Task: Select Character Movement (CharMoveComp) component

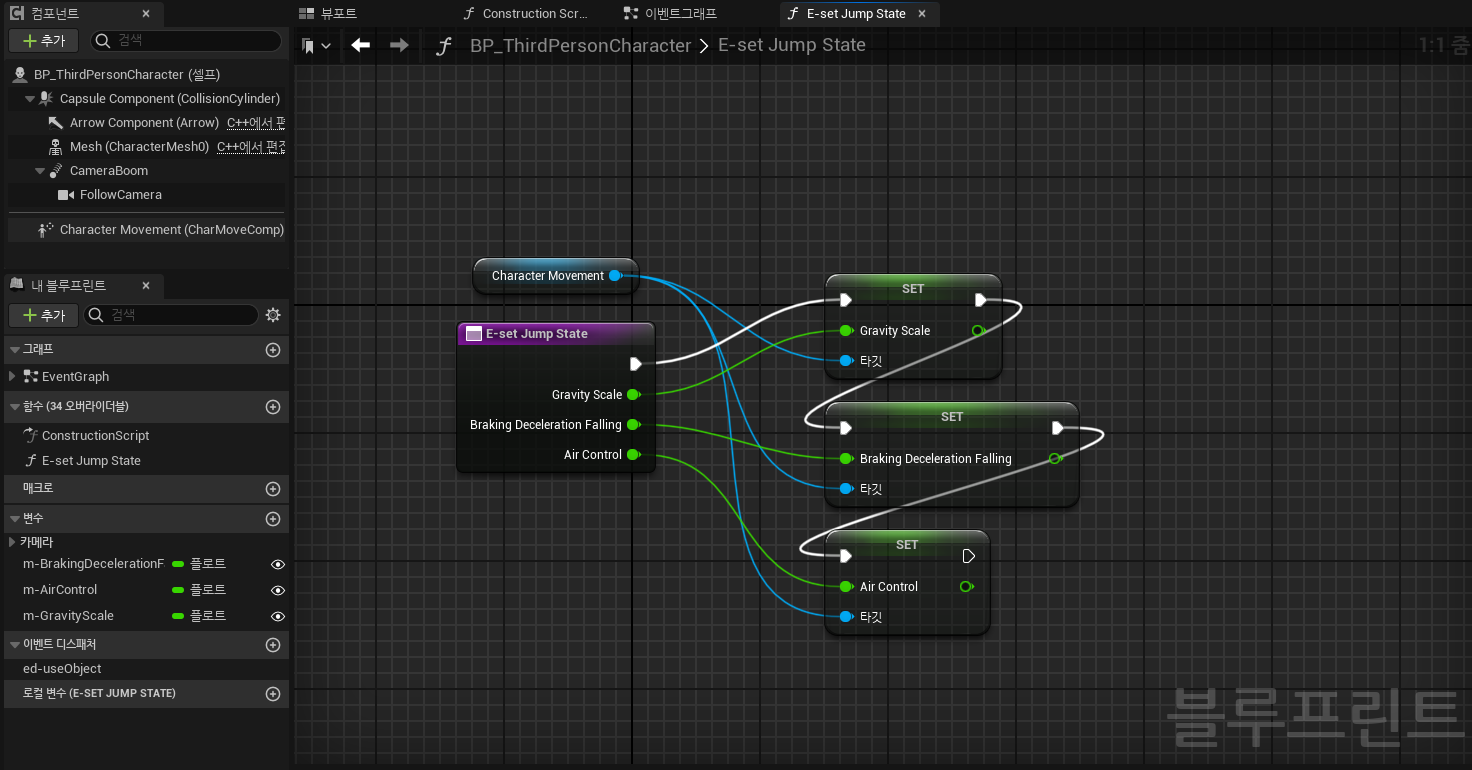Action: pyautogui.click(x=146, y=230)
